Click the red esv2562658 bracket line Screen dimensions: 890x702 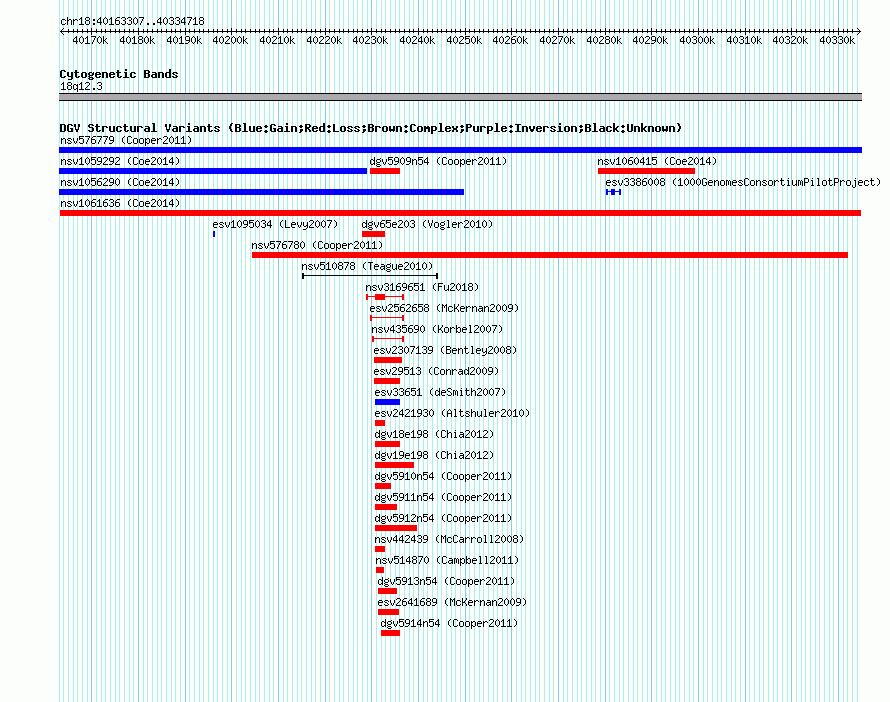coord(387,318)
